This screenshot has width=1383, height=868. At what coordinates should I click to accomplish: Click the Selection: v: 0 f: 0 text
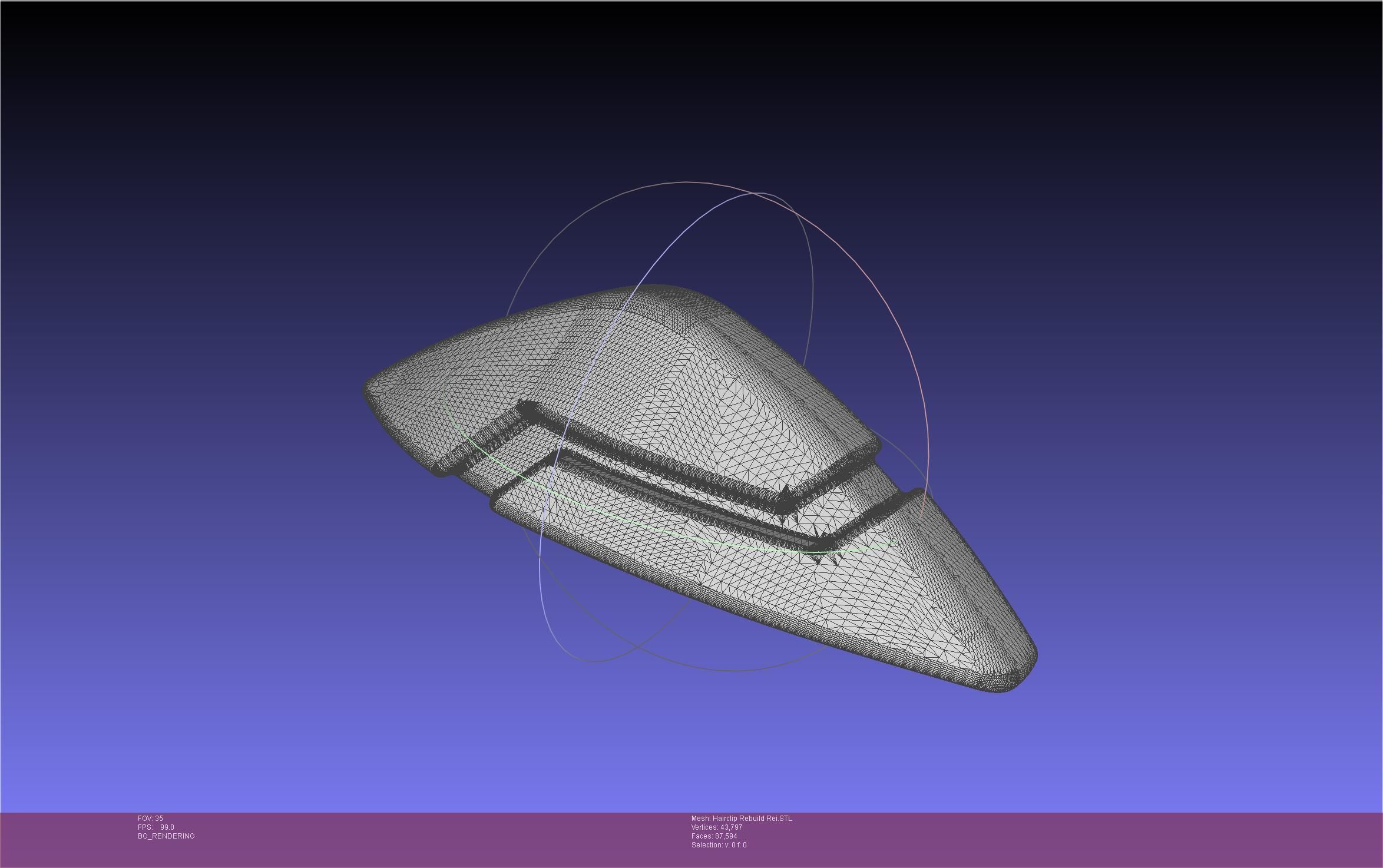pyautogui.click(x=719, y=845)
